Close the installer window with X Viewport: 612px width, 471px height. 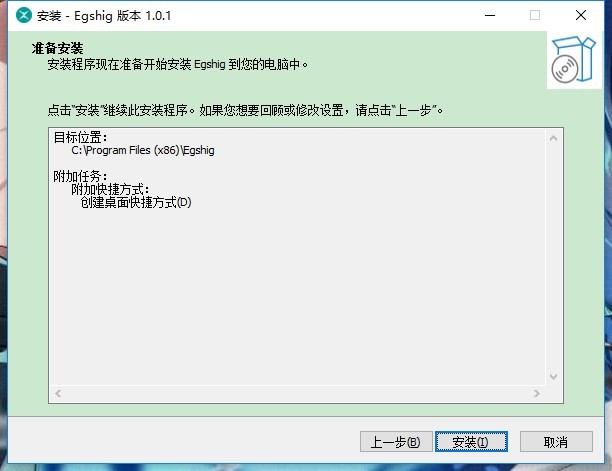[x=581, y=16]
